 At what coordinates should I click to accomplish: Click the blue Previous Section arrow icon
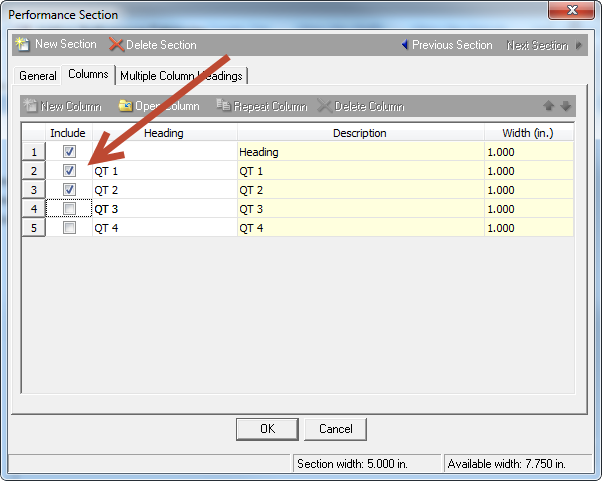pos(405,45)
